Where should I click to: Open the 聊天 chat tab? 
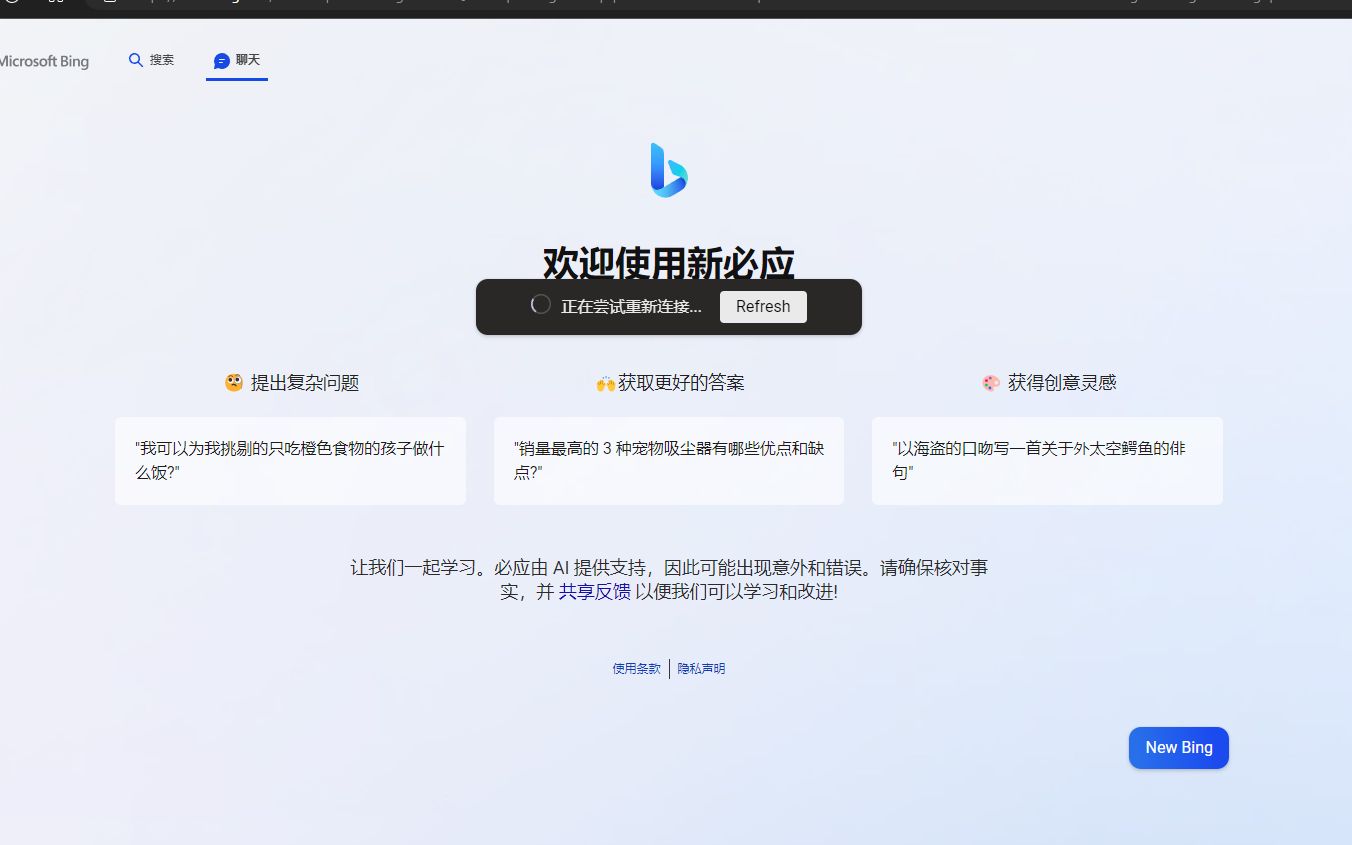pyautogui.click(x=237, y=60)
